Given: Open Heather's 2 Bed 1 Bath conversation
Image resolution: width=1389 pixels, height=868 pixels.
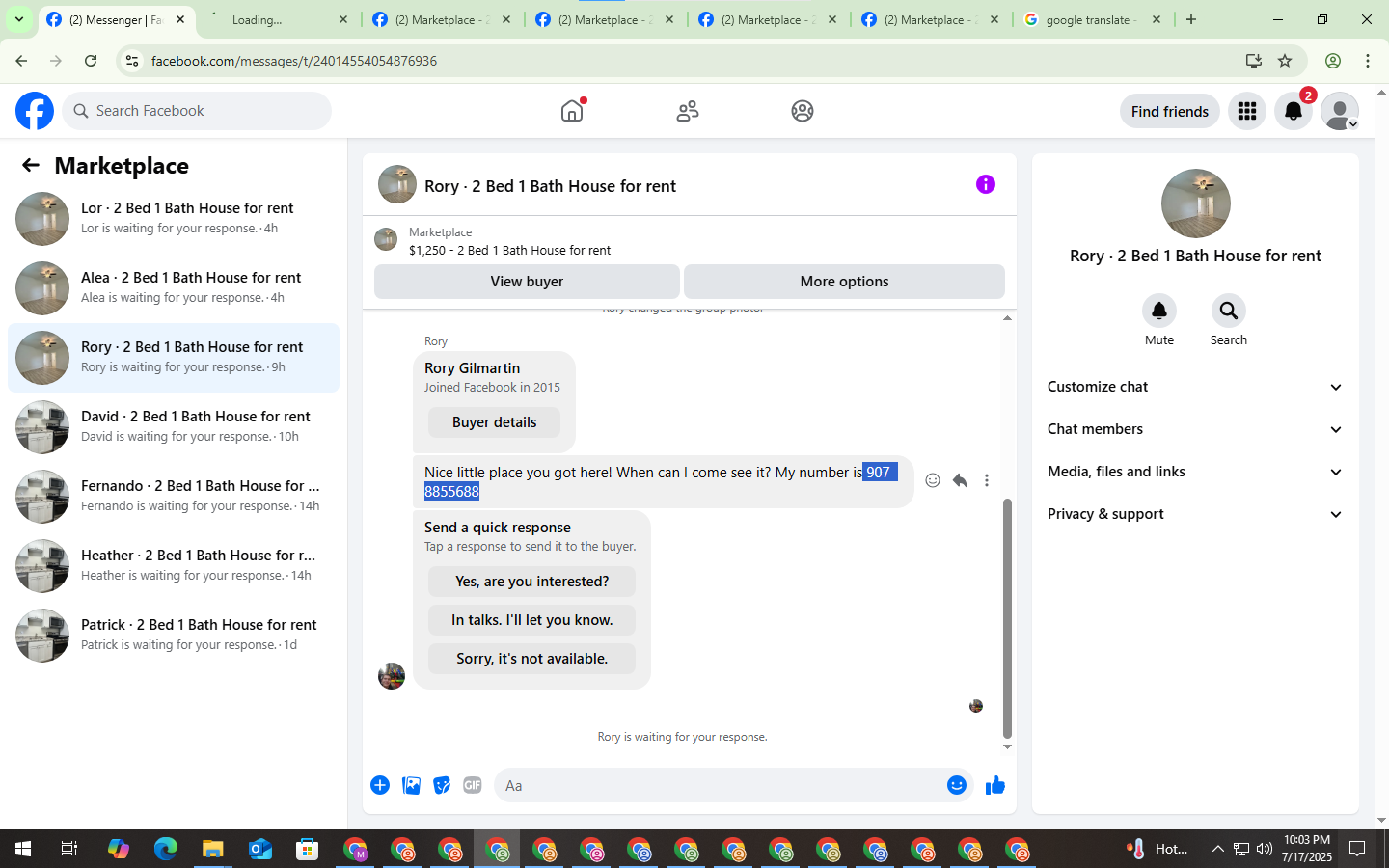Looking at the screenshot, I should pyautogui.click(x=174, y=566).
